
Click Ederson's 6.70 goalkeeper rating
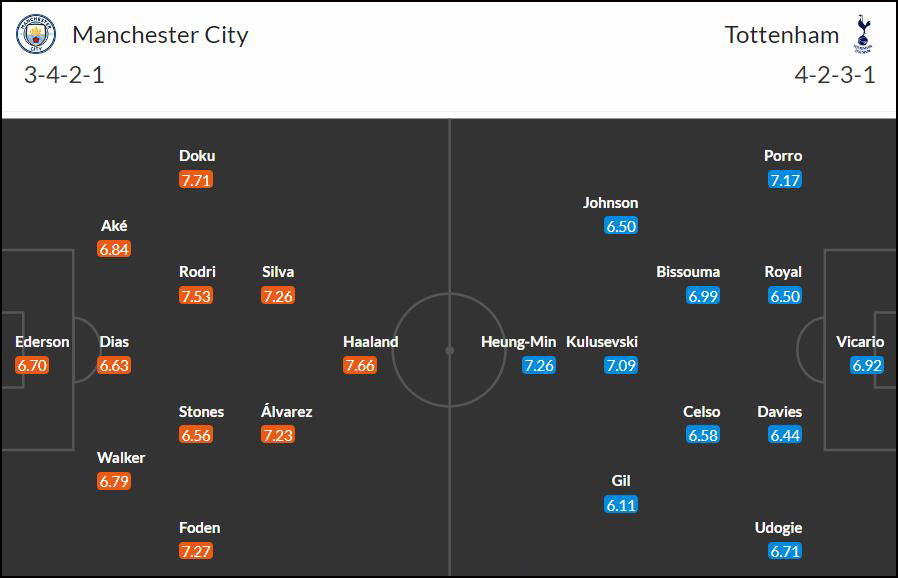(32, 365)
